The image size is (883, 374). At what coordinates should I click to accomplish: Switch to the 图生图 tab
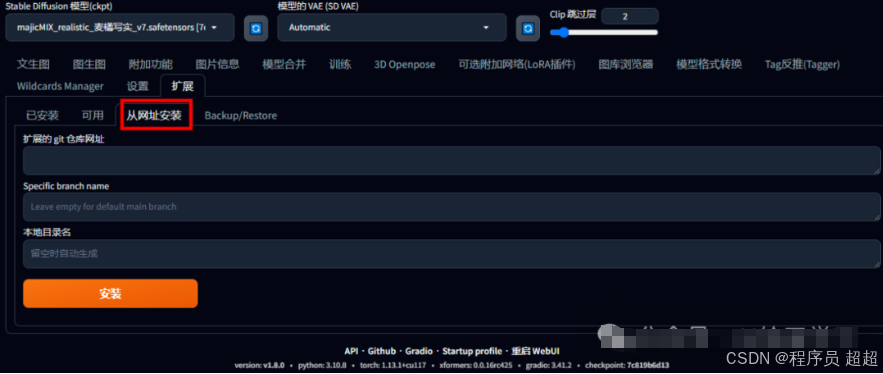click(89, 64)
